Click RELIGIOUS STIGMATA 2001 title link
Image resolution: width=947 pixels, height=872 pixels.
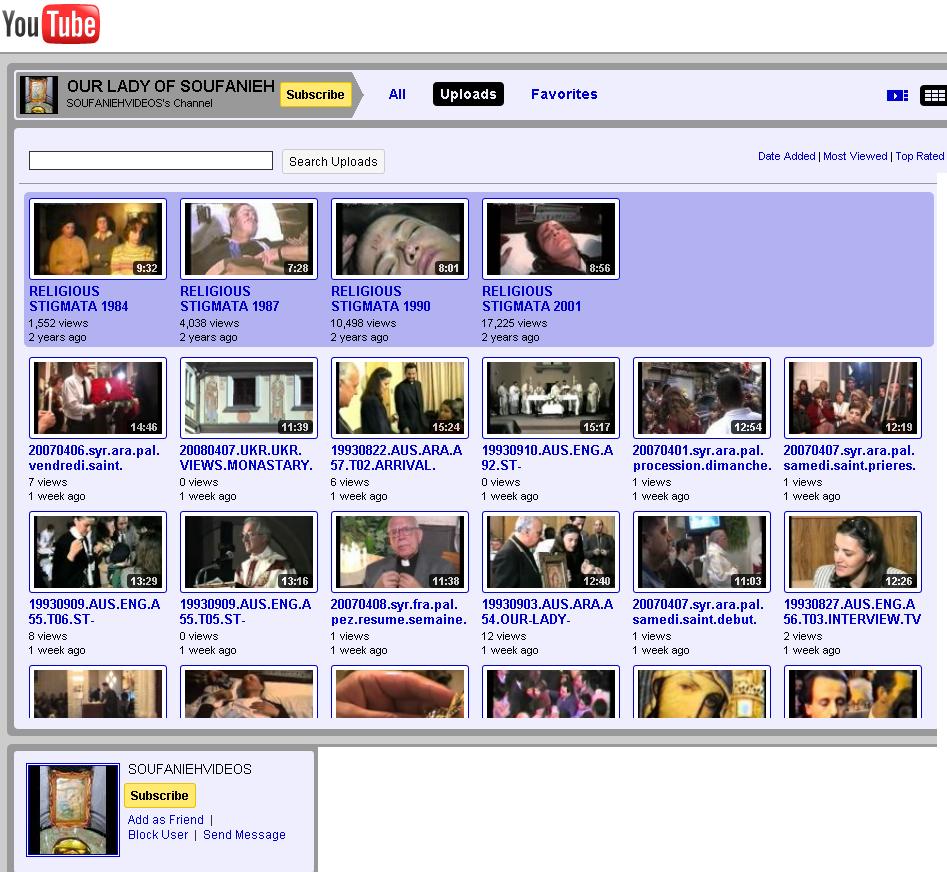click(531, 299)
